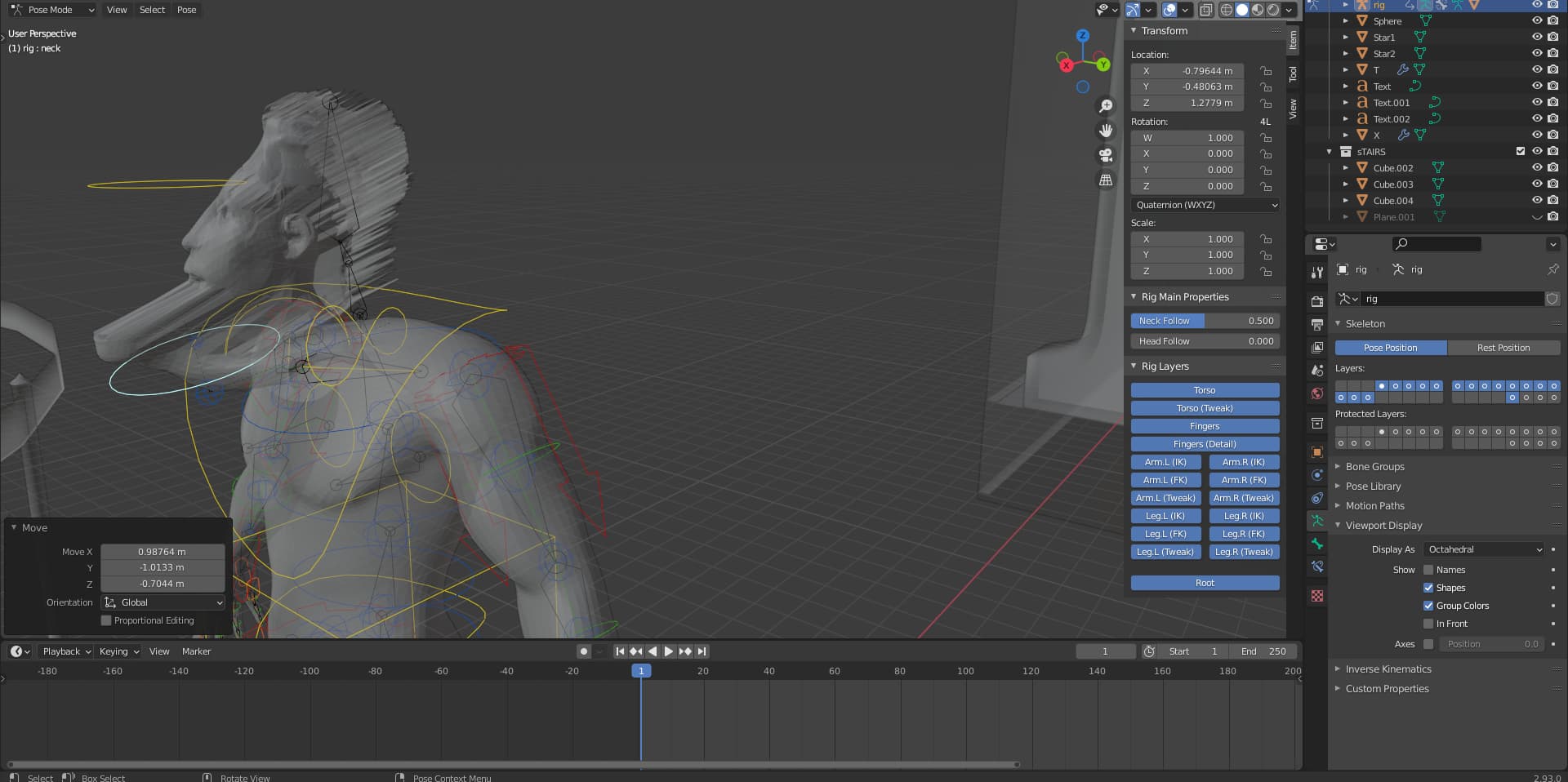The height and width of the screenshot is (782, 1568).
Task: Open Texture properties checker icon
Action: click(x=1316, y=596)
